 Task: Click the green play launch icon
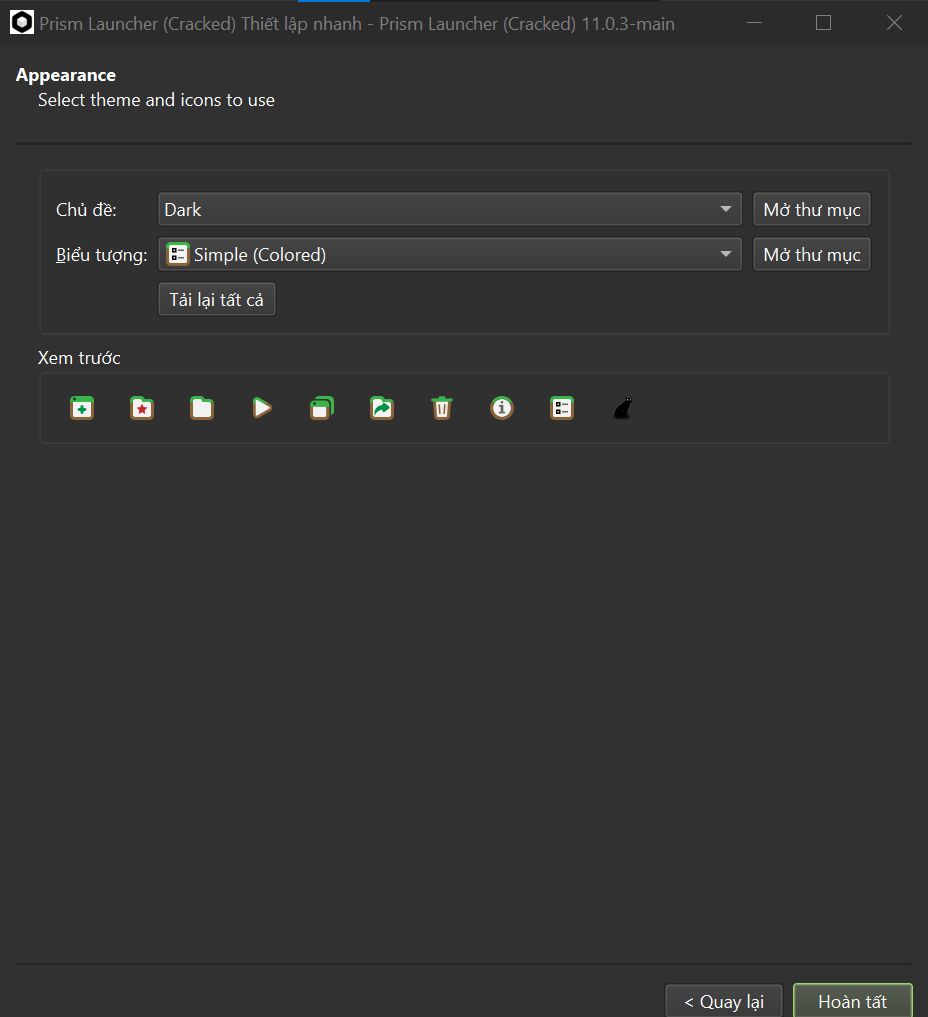pyautogui.click(x=262, y=408)
